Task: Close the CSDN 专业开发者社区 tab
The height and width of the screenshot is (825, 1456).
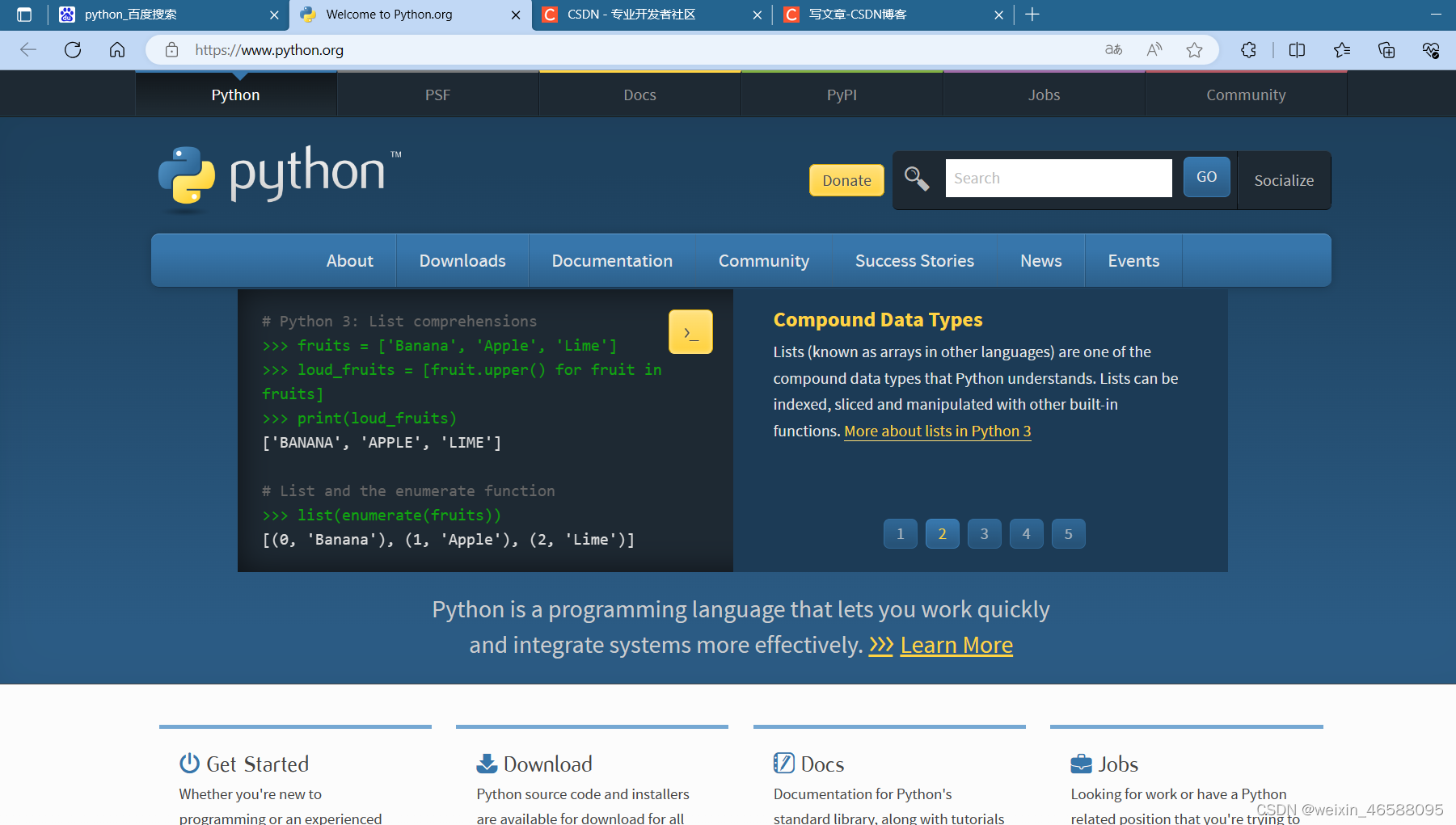Action: [757, 15]
